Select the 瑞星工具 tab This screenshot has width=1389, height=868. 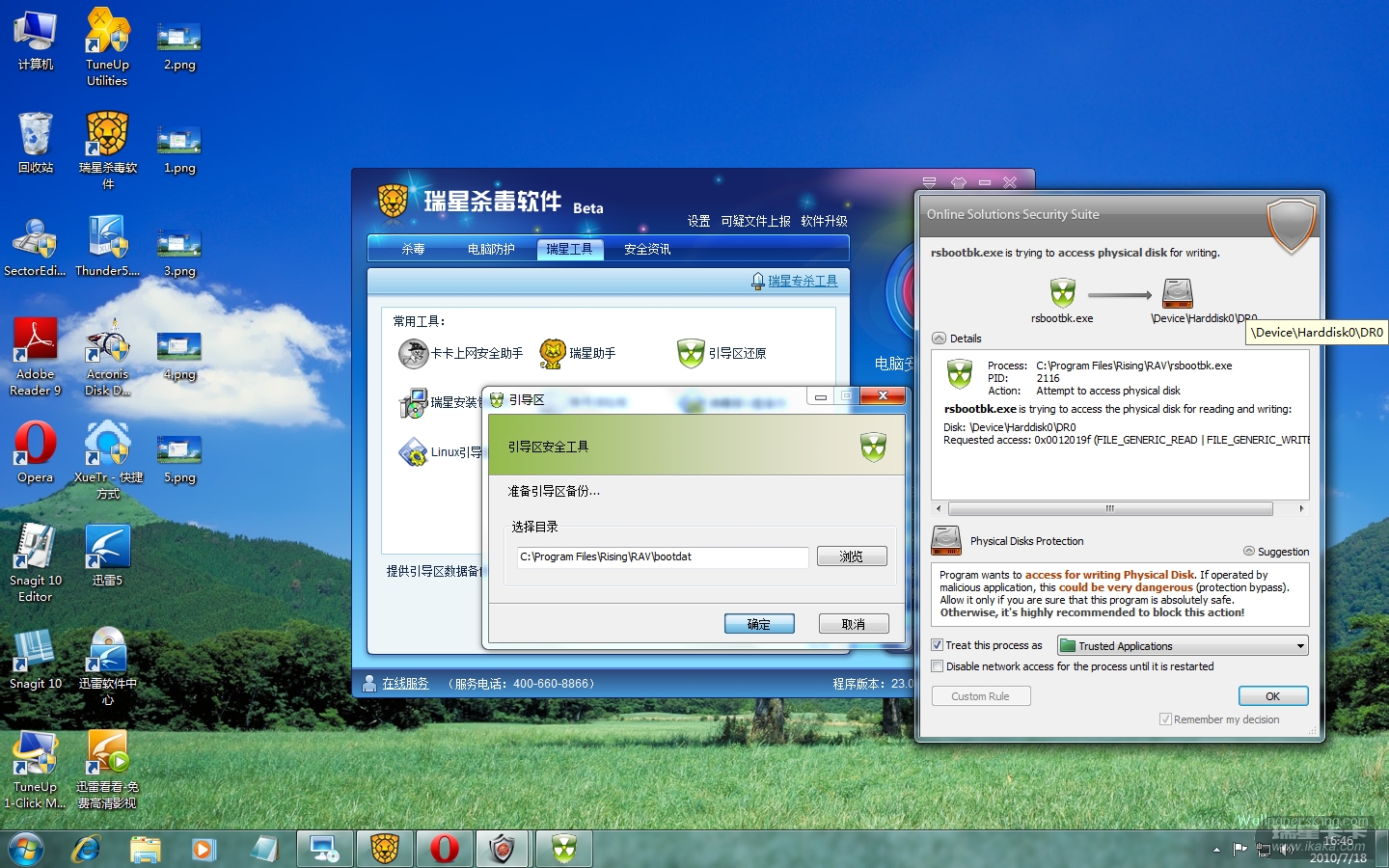[x=569, y=250]
